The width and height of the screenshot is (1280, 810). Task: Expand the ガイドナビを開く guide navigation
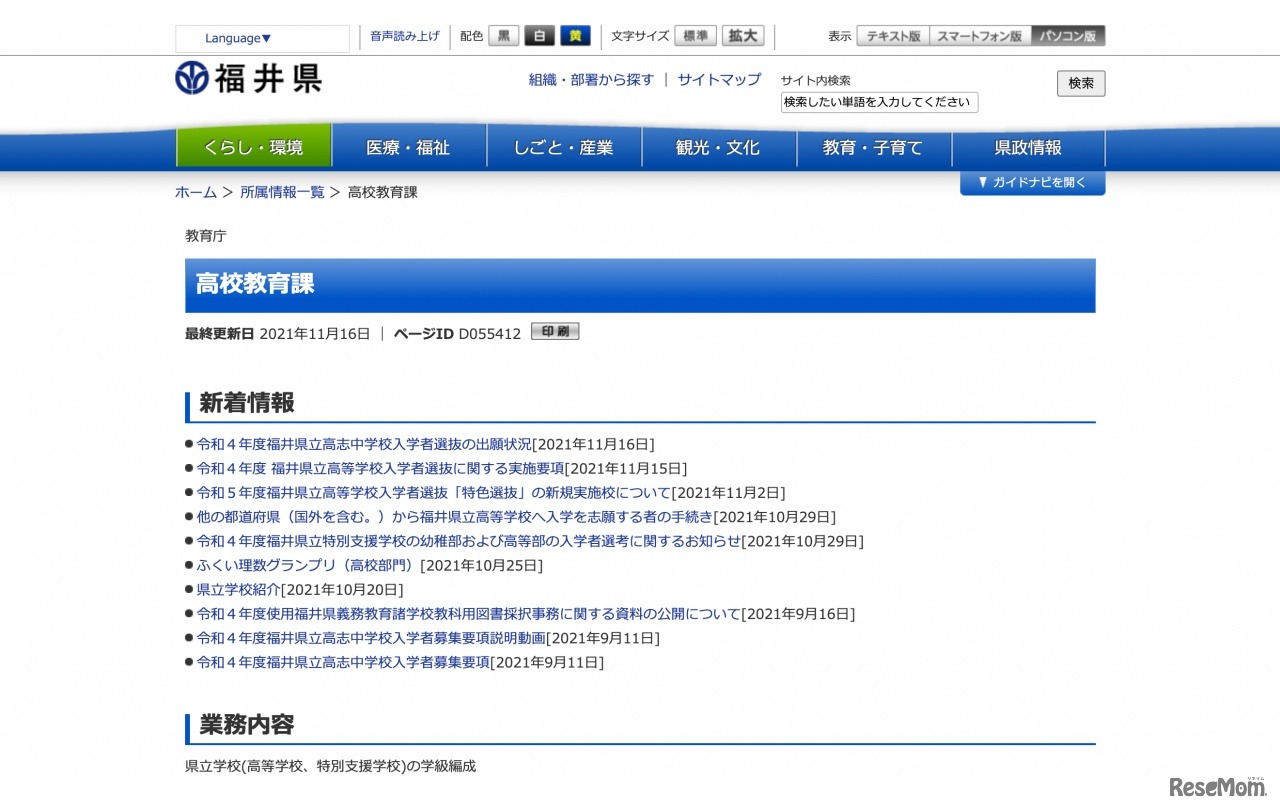click(1032, 183)
